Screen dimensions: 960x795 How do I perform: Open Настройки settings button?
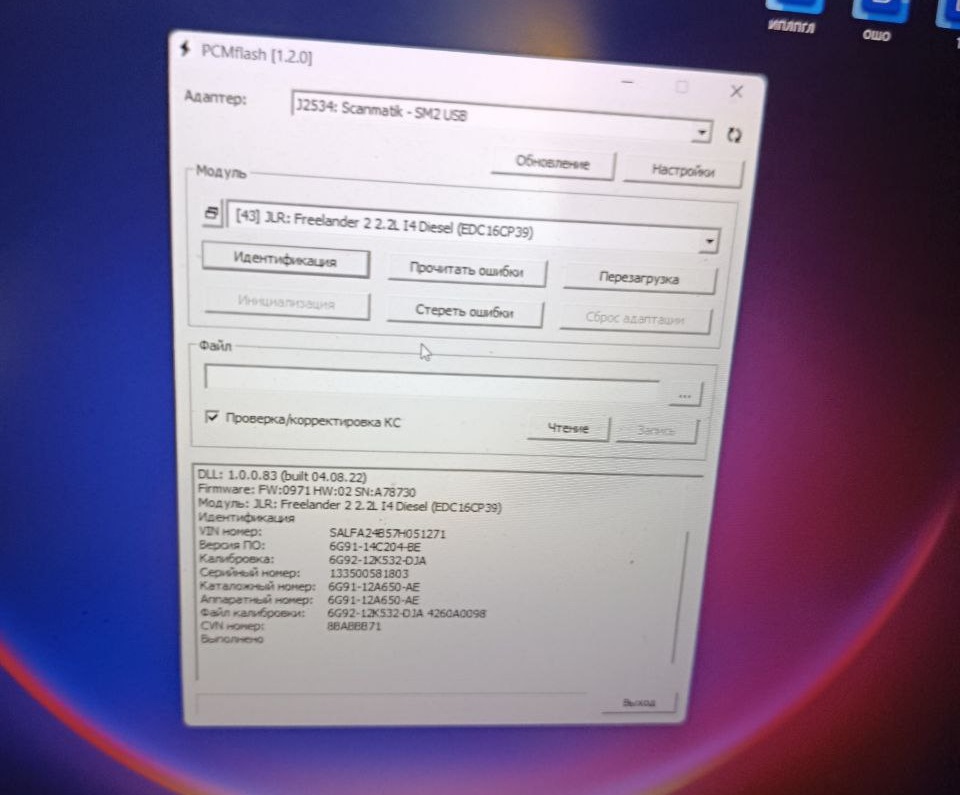(683, 171)
